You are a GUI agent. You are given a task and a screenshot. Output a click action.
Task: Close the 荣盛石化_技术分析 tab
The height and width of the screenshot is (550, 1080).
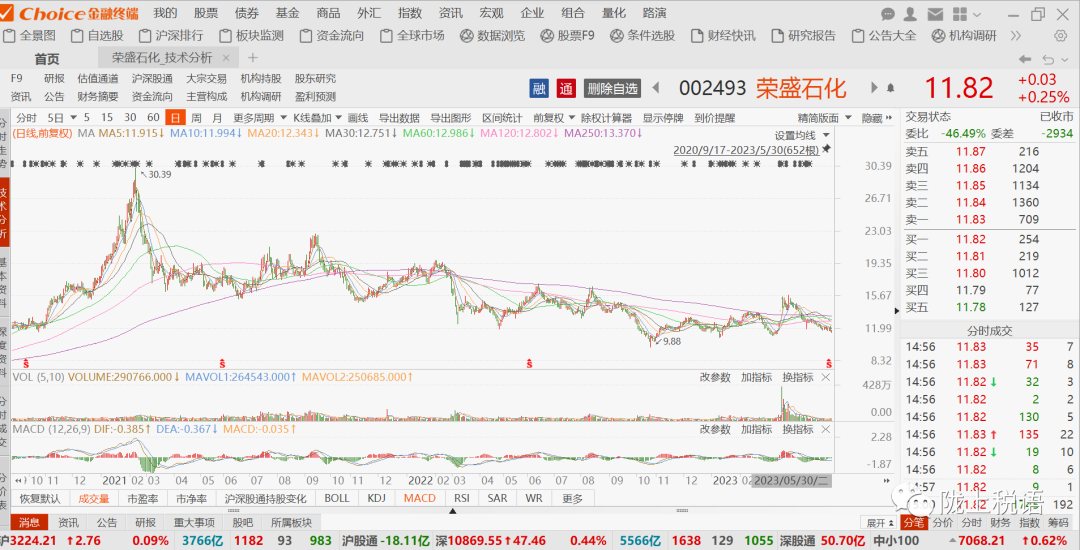point(225,59)
